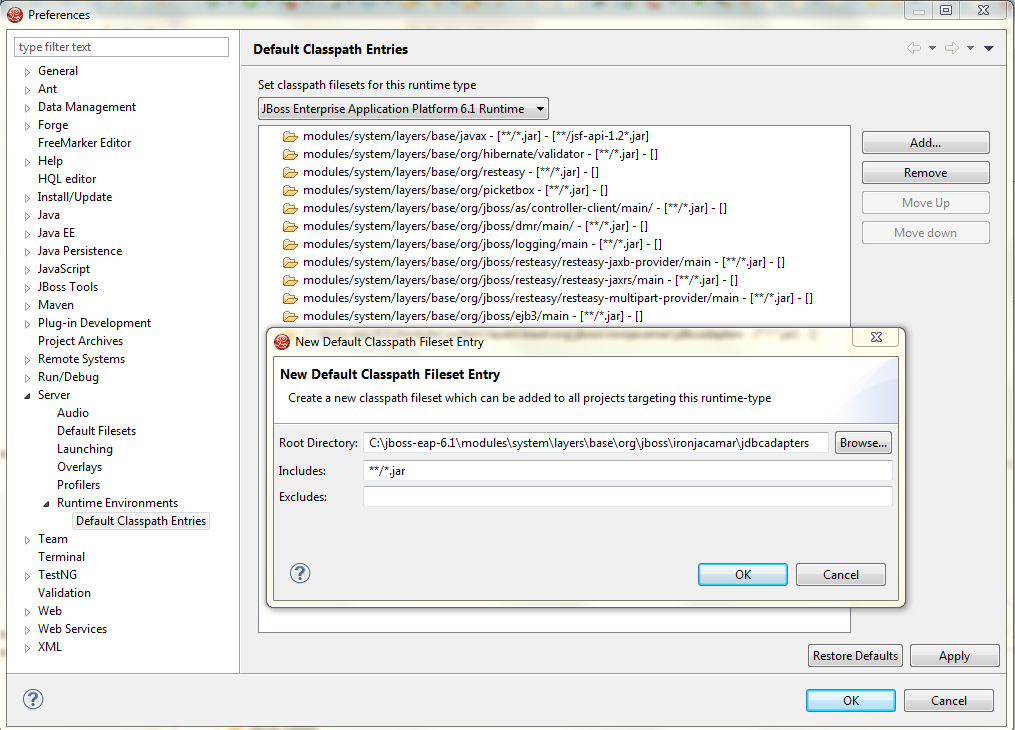Open Project Archives preferences

tap(80, 341)
